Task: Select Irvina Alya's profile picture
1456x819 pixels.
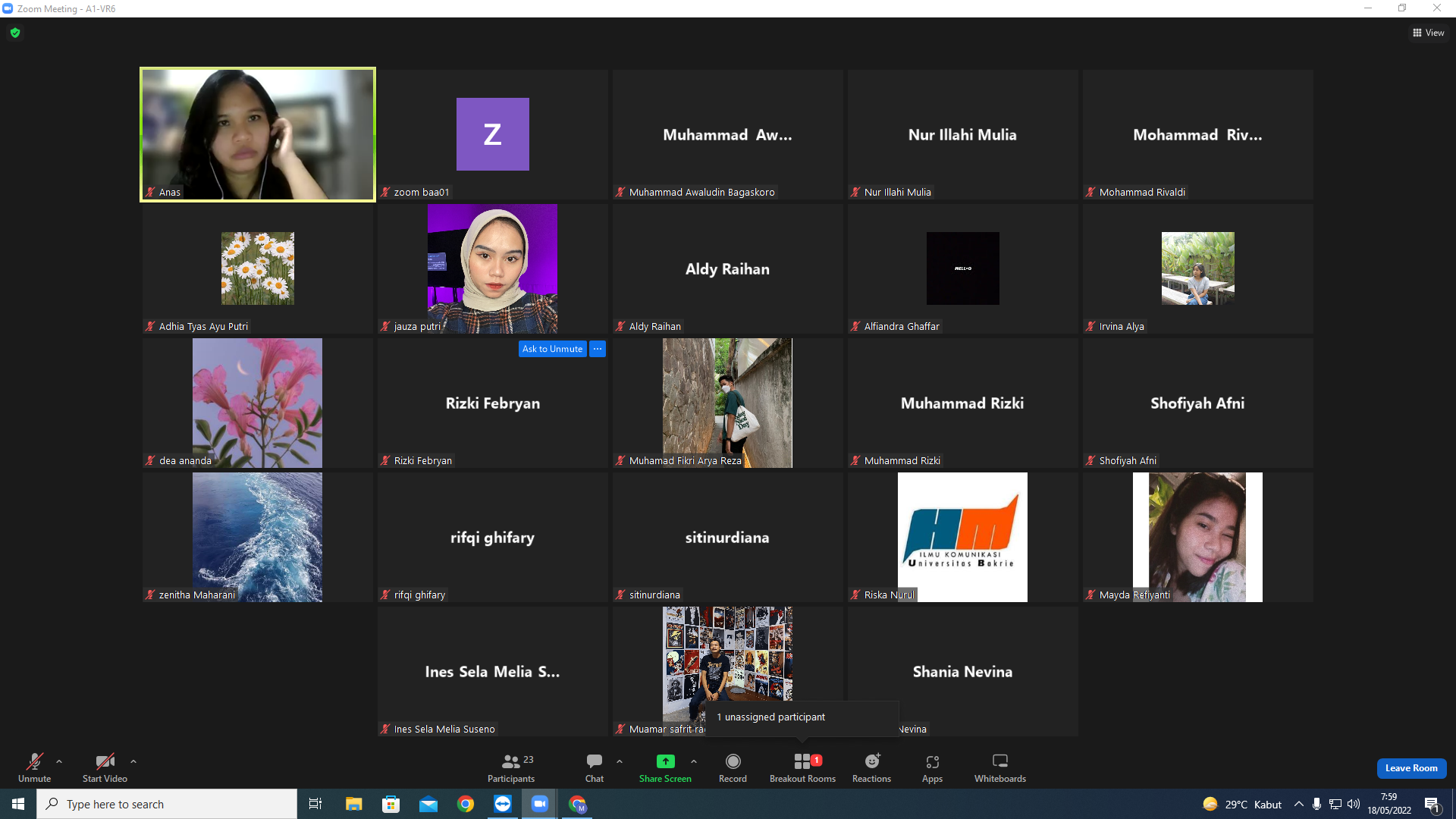Action: click(1198, 268)
